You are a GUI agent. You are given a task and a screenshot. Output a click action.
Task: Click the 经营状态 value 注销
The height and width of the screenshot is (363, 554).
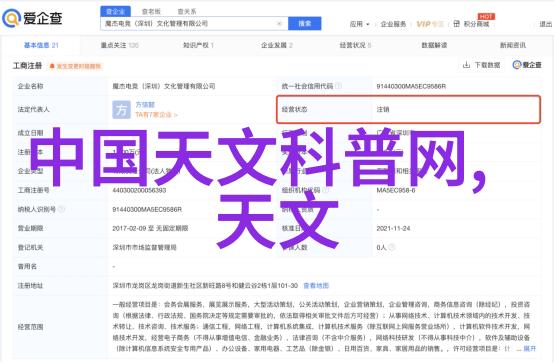pos(383,110)
